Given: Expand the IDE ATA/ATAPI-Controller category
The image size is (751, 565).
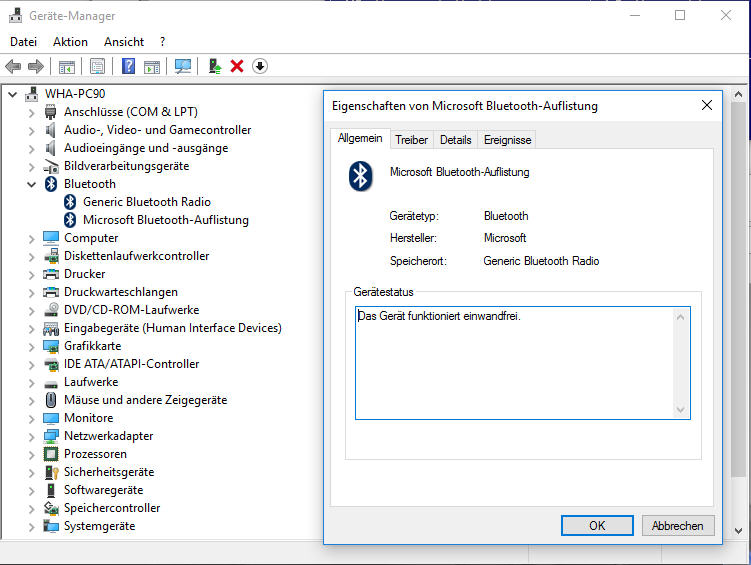Looking at the screenshot, I should [x=32, y=364].
